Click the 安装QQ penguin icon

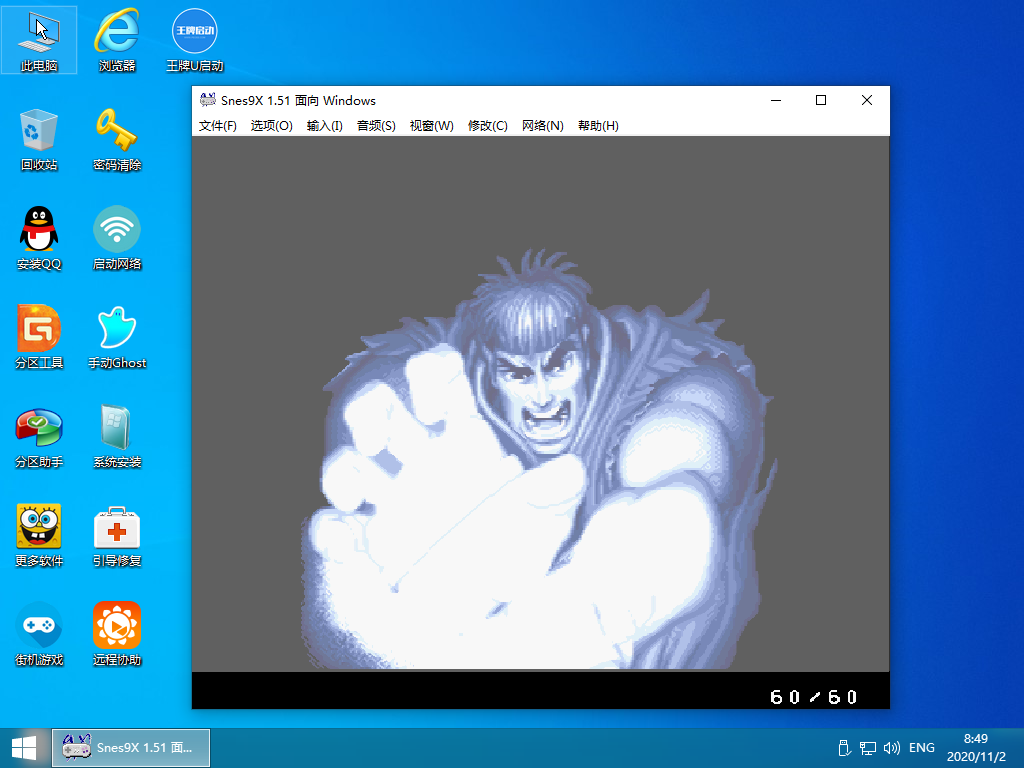tap(39, 239)
